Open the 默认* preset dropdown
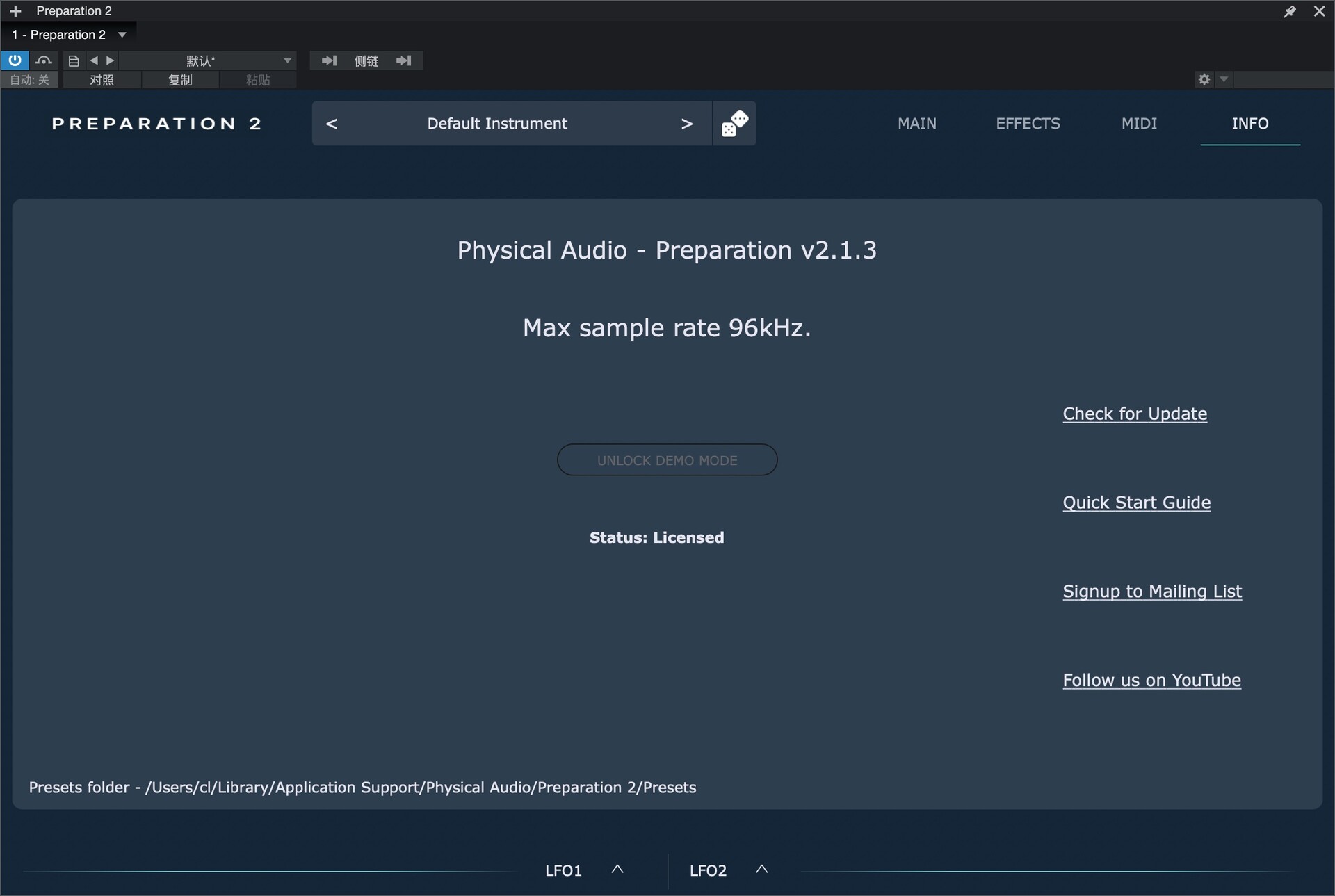The image size is (1335, 896). (x=209, y=60)
